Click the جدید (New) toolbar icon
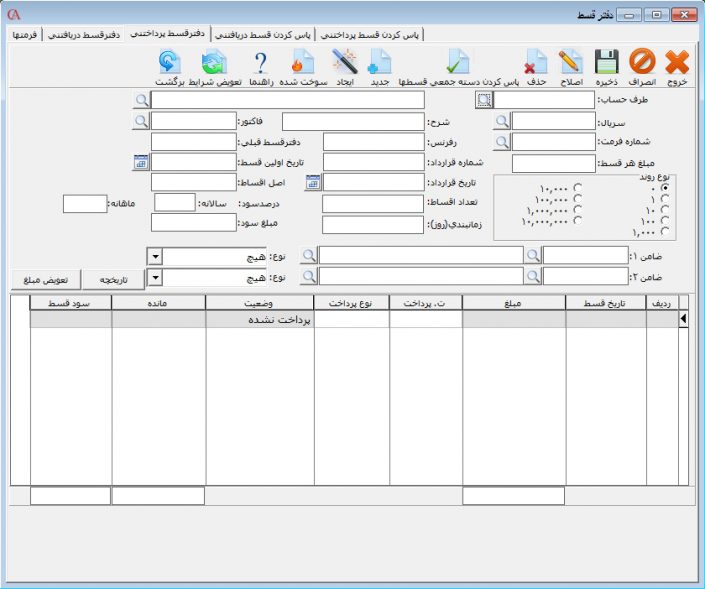The image size is (705, 589). click(x=380, y=64)
